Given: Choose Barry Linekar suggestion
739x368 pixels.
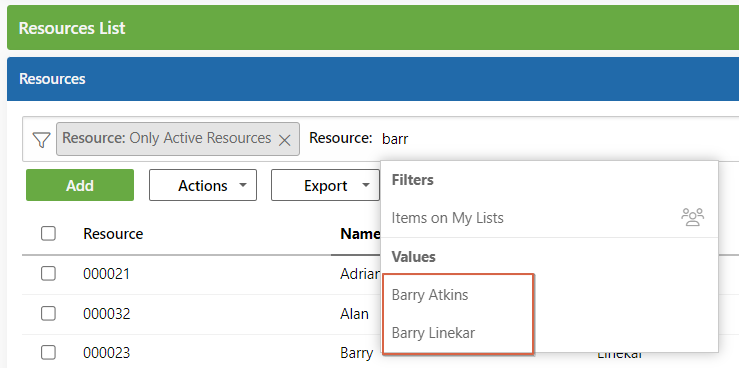Looking at the screenshot, I should tap(433, 333).
